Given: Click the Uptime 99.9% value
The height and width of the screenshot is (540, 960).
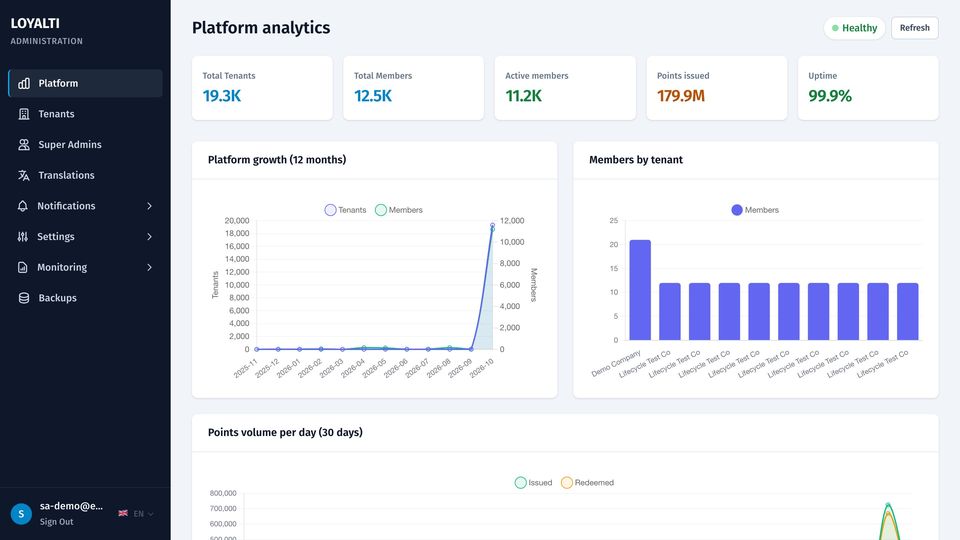Looking at the screenshot, I should point(830,96).
